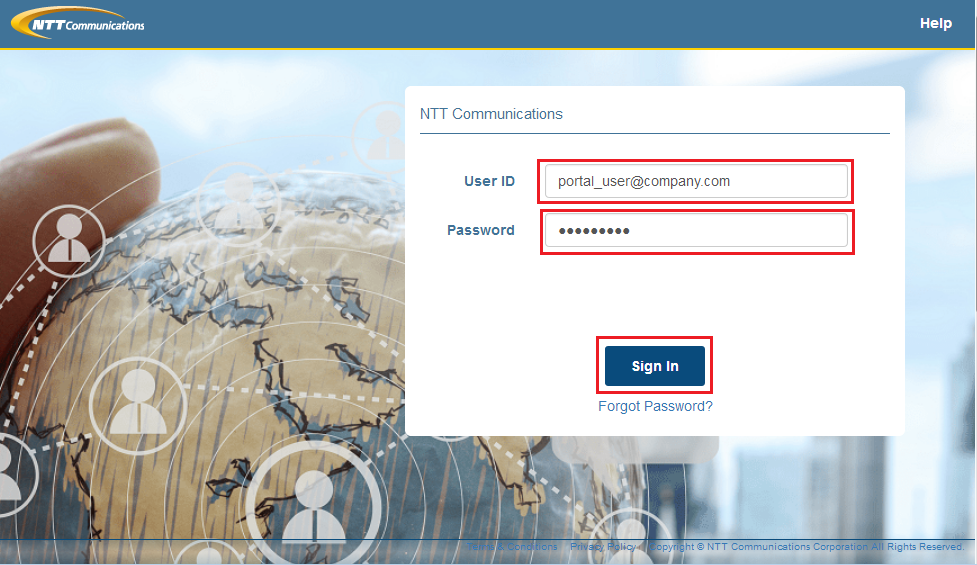The image size is (977, 565).
Task: Click the User ID label
Action: (489, 181)
